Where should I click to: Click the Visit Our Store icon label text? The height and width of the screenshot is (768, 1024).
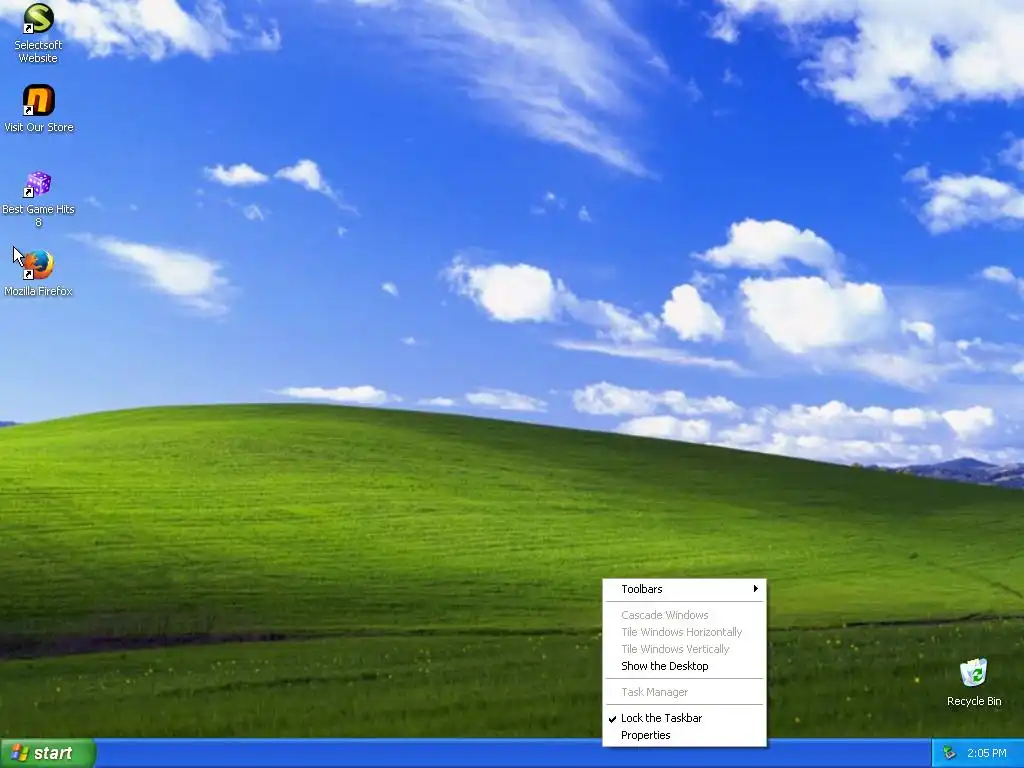coord(39,127)
